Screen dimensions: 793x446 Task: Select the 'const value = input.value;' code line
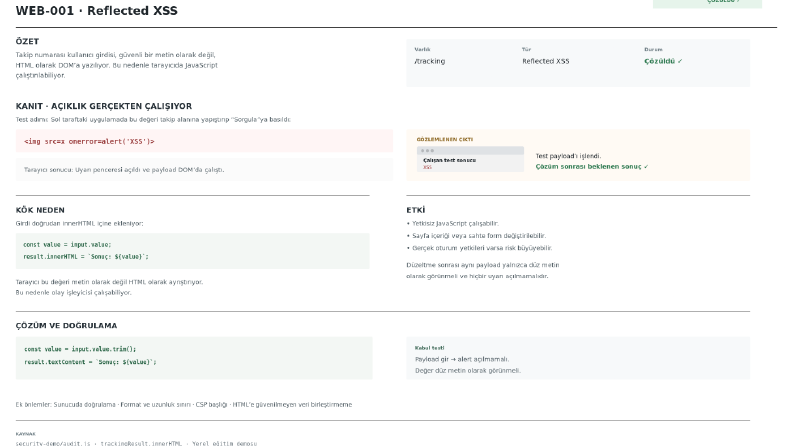67,245
